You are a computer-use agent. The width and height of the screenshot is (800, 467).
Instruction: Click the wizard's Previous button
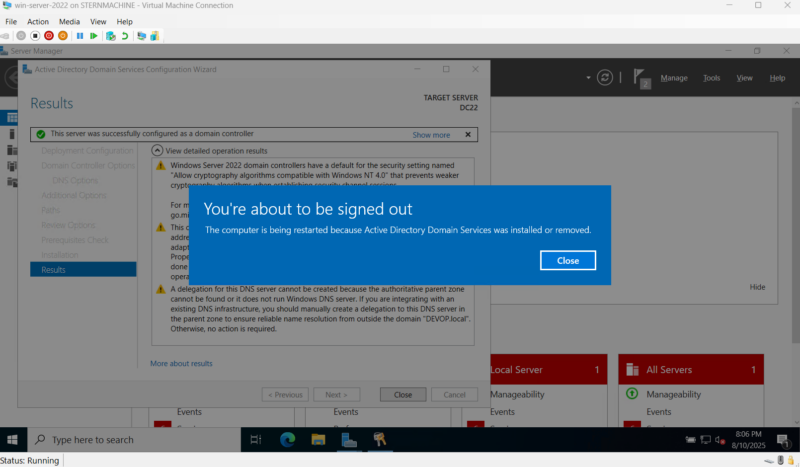285,395
